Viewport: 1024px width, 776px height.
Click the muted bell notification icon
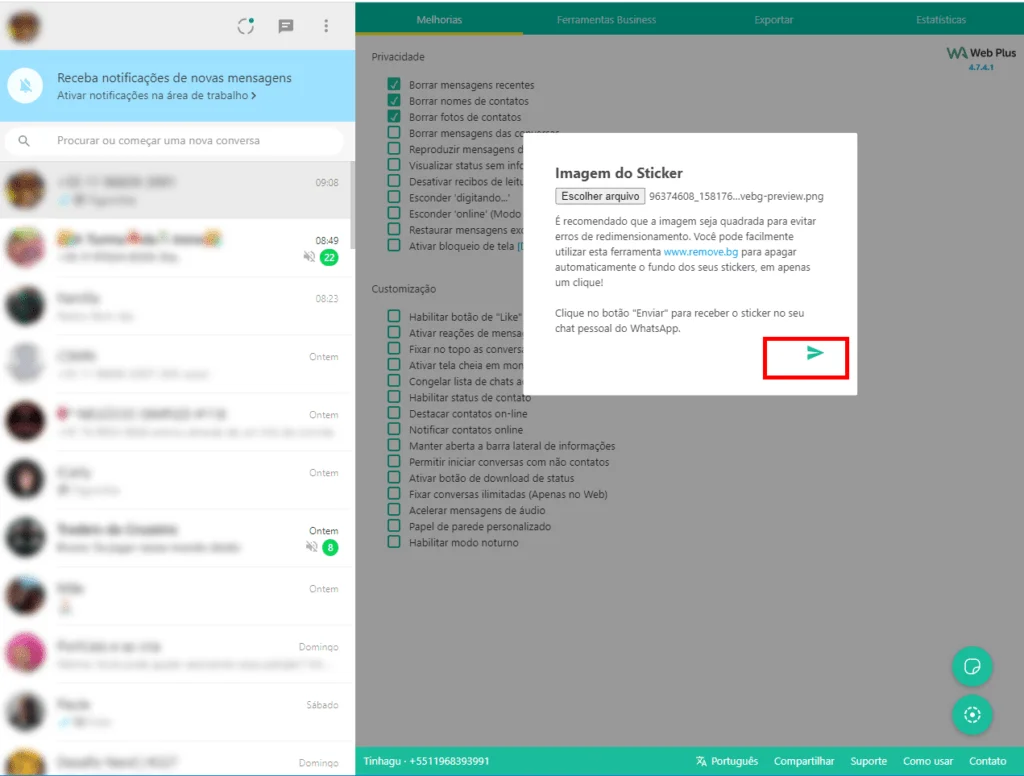tap(25, 86)
